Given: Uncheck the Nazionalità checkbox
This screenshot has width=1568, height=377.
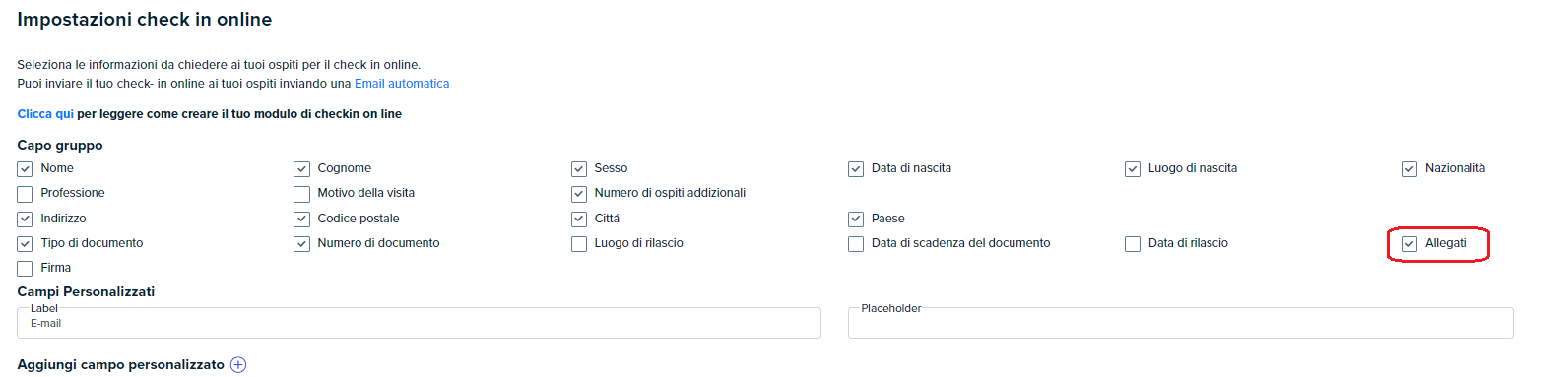Looking at the screenshot, I should click(x=1409, y=169).
